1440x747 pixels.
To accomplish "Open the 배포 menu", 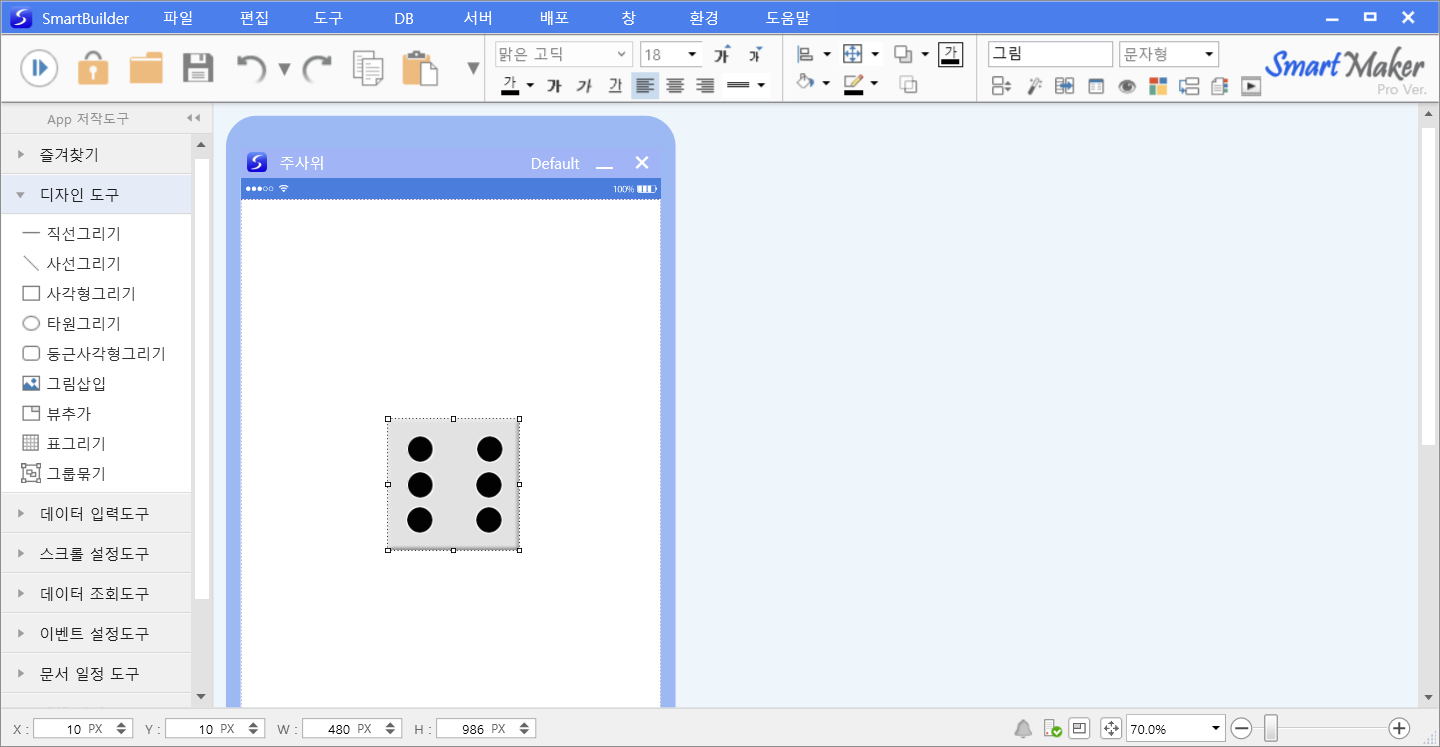I will point(554,18).
